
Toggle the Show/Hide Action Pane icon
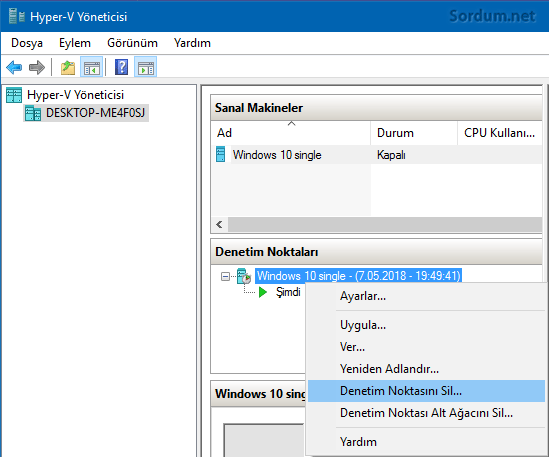(x=146, y=67)
